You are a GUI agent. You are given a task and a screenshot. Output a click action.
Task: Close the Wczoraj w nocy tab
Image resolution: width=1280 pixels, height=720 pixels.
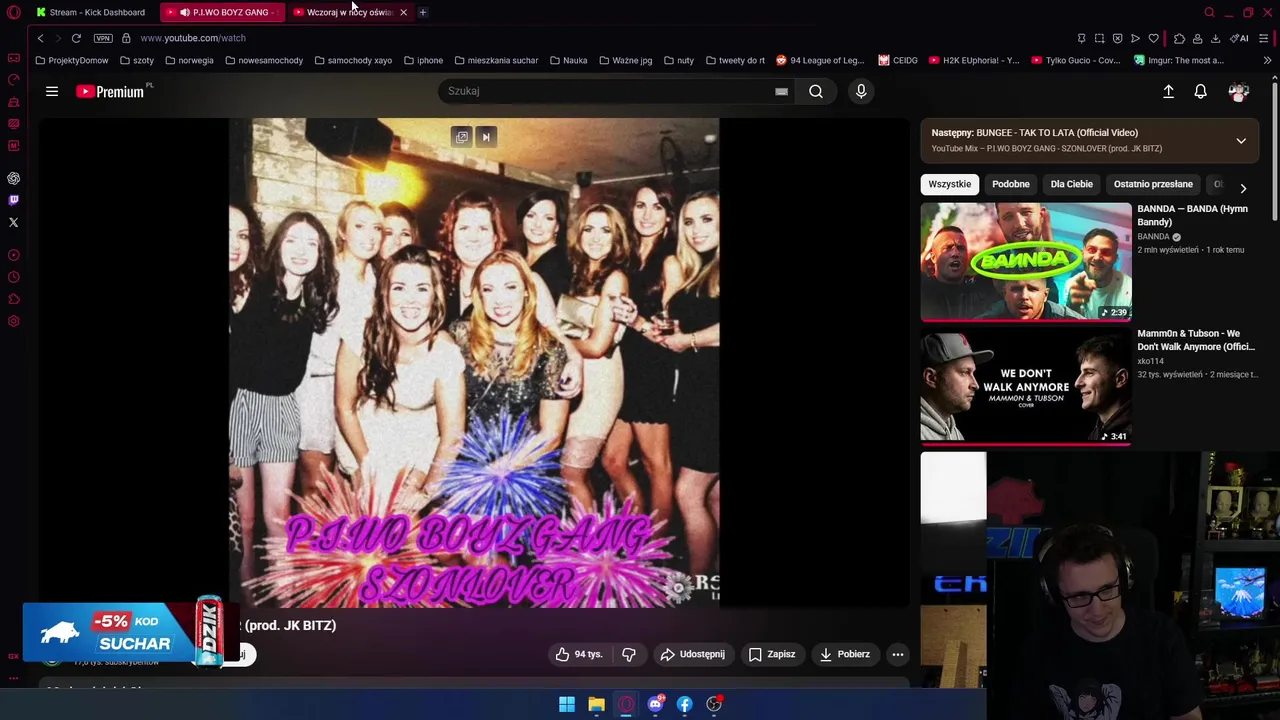pos(403,12)
